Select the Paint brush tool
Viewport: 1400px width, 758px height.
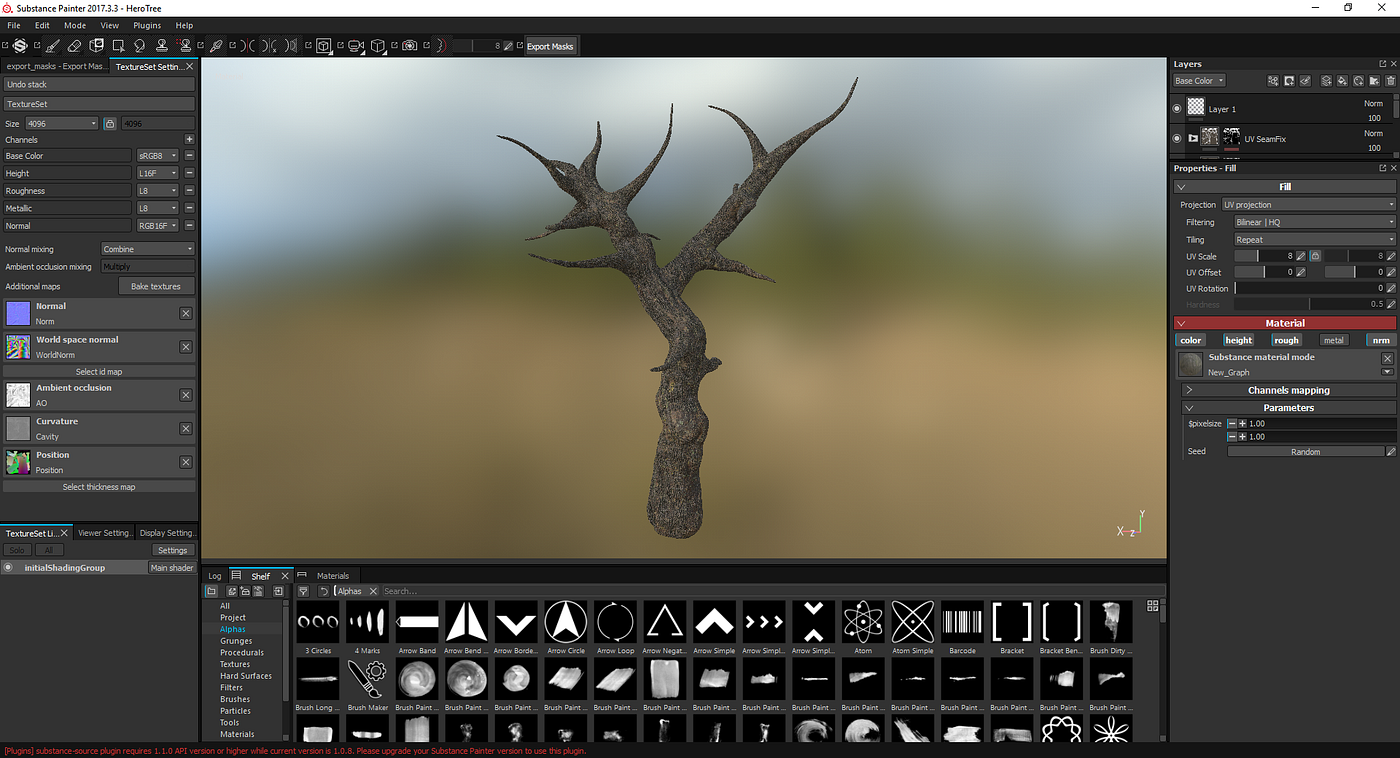pos(53,46)
